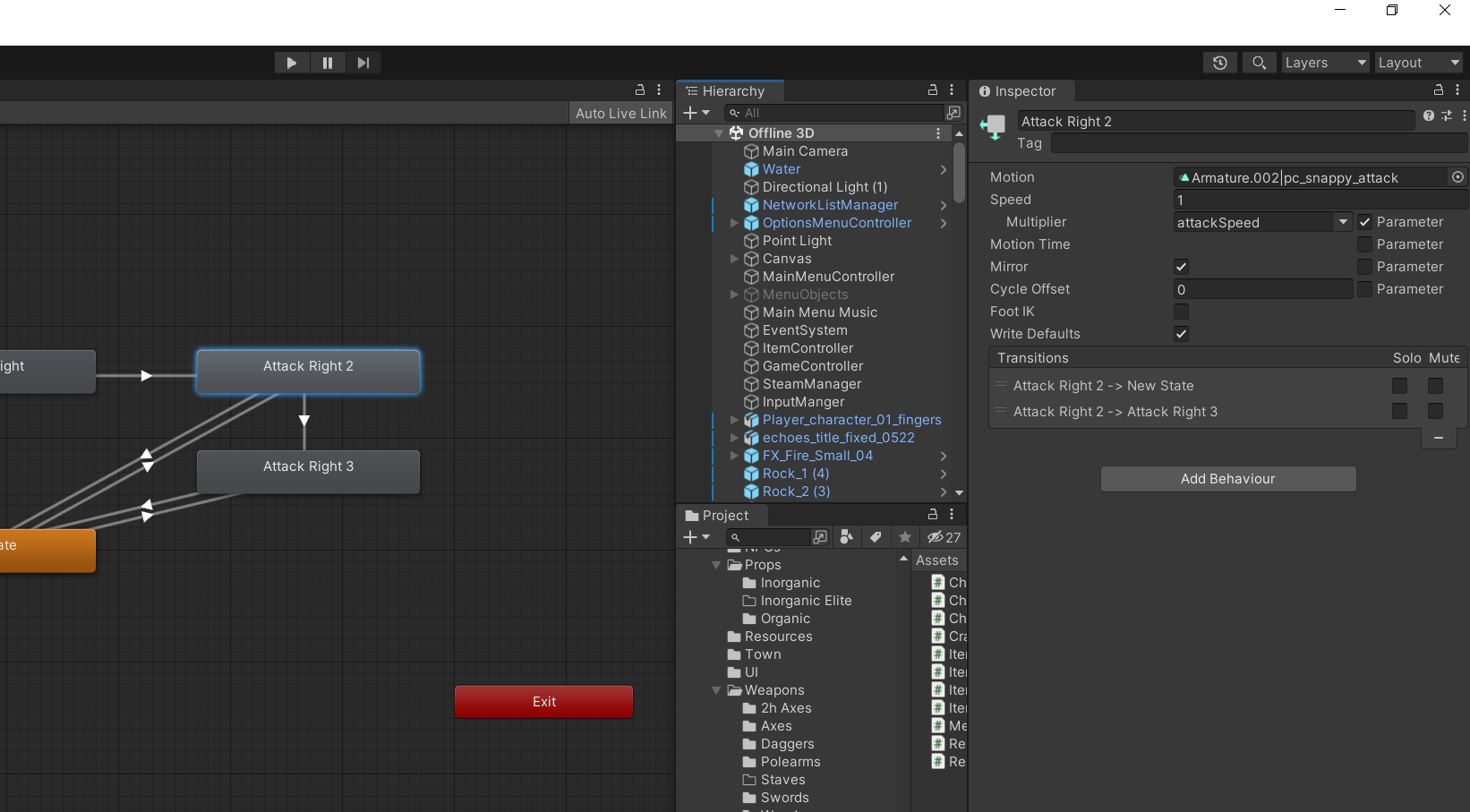Toggle the Write Defaults checkbox

1181,334
